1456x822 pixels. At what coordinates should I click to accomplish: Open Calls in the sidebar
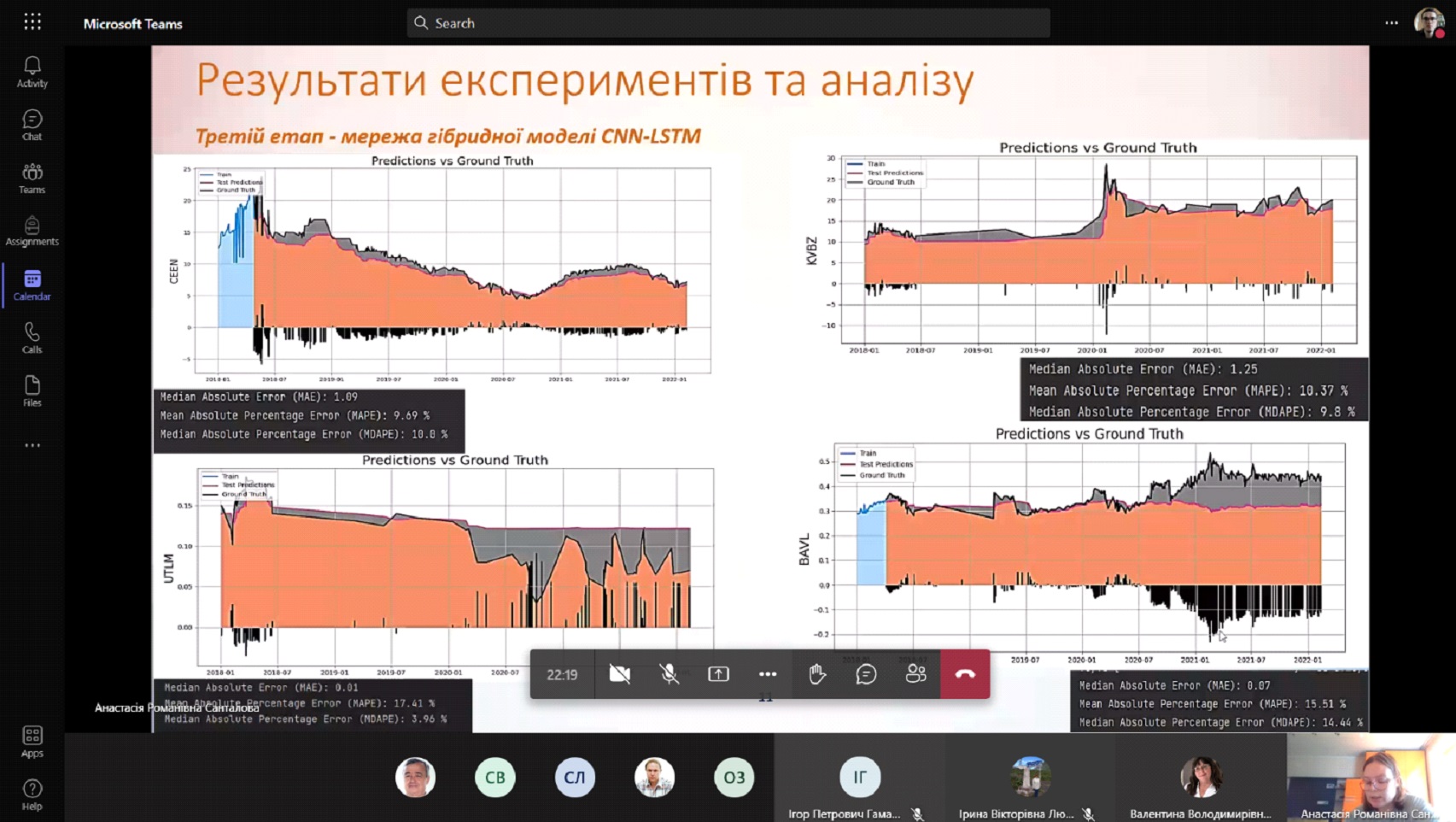(32, 338)
